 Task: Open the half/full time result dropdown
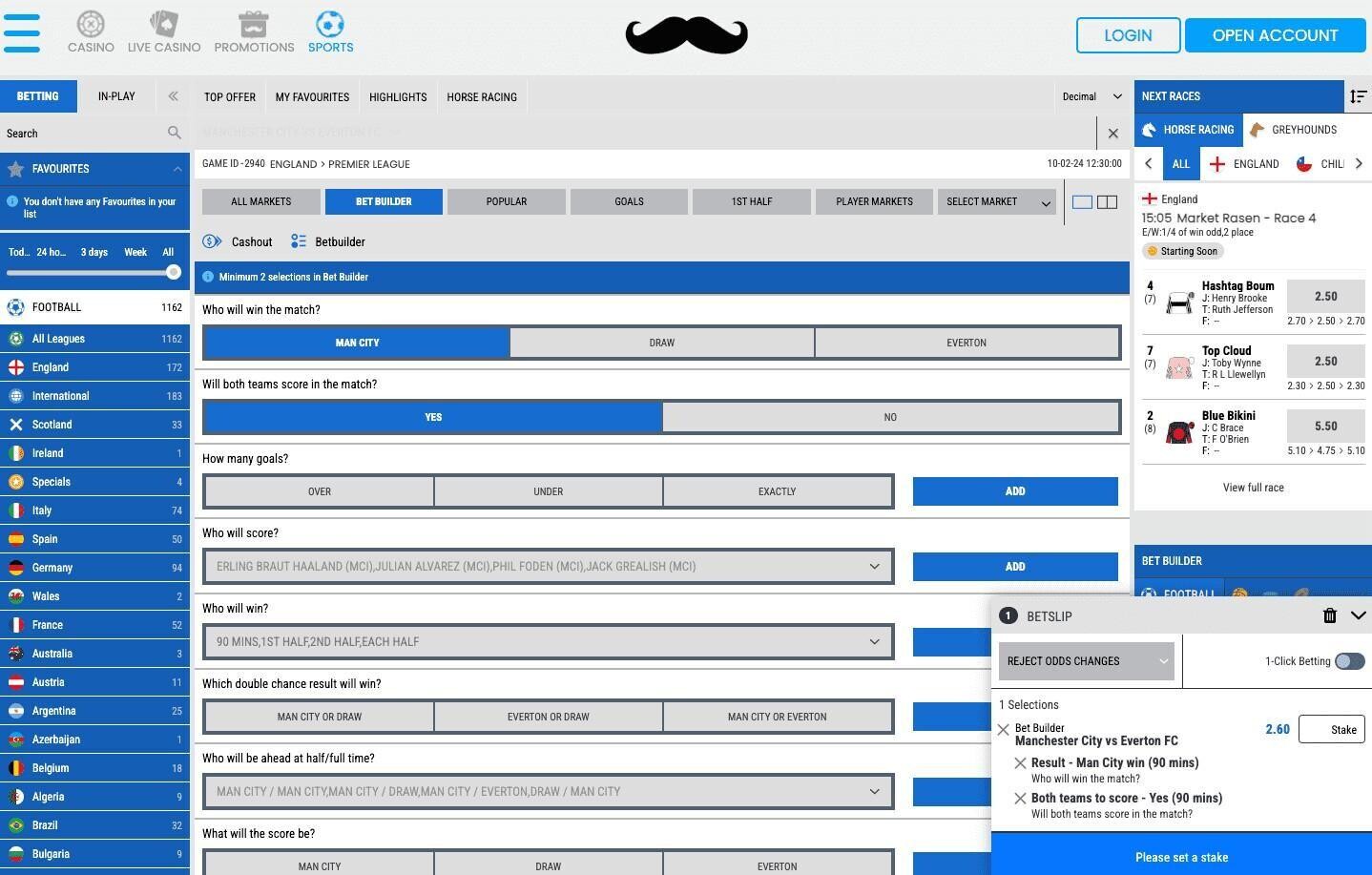pos(549,791)
